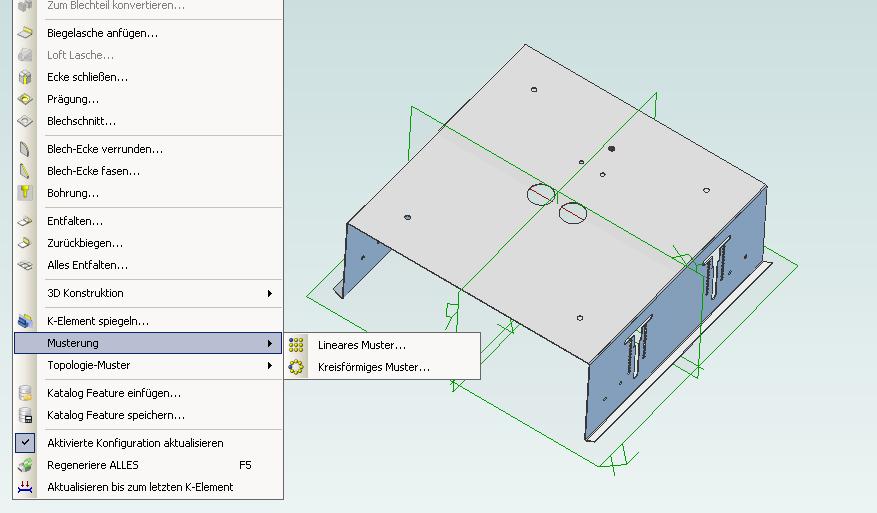Click the Alles Entfalten icon
The width and height of the screenshot is (877, 513).
tap(25, 265)
